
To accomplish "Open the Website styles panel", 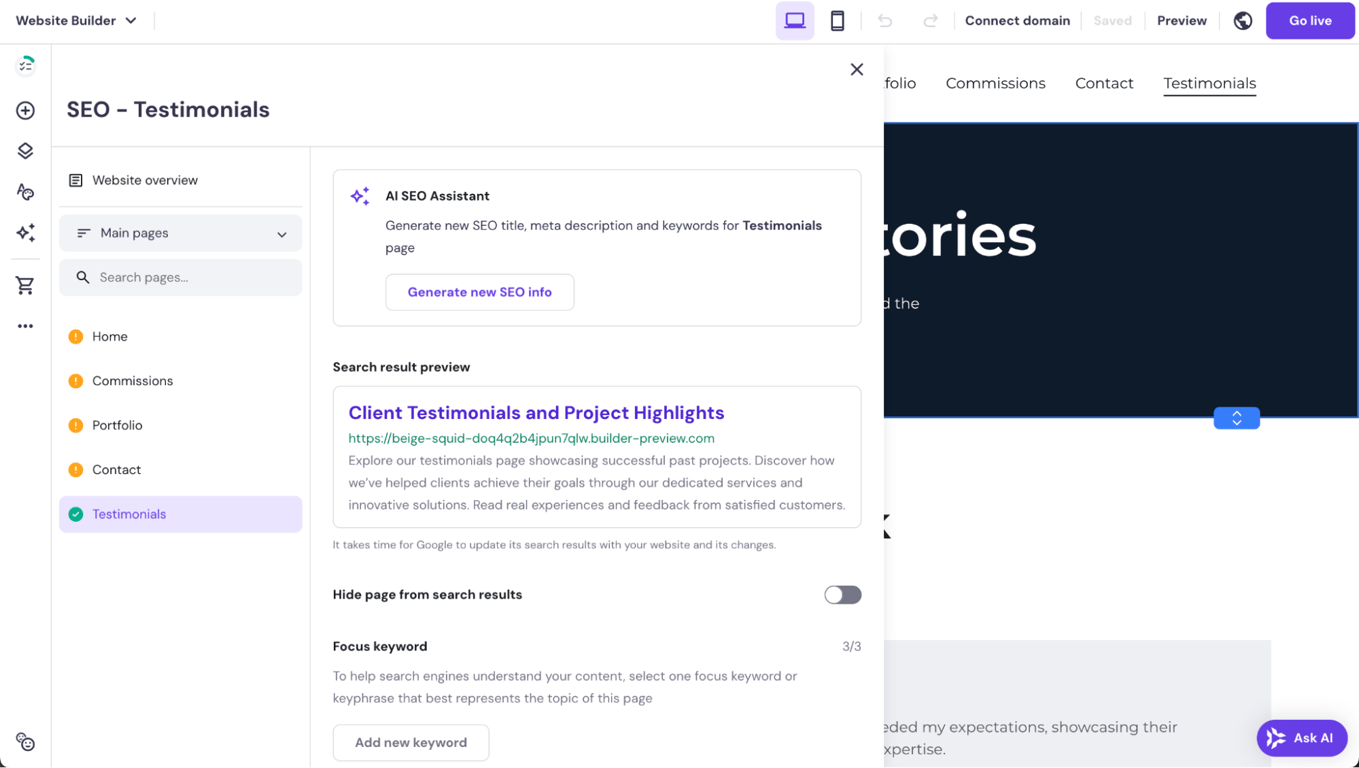I will point(24,191).
